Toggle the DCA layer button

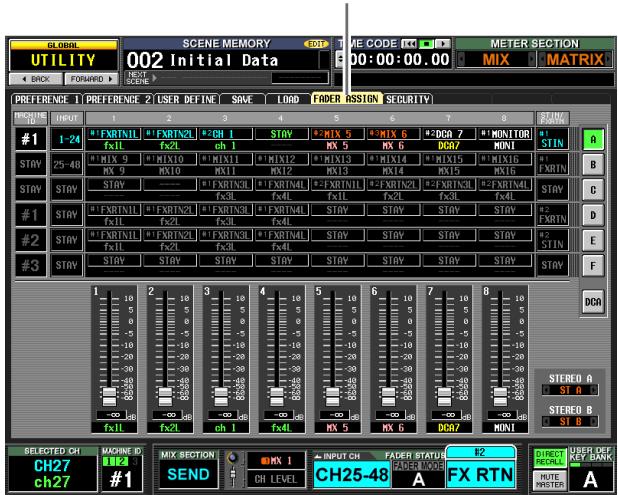click(593, 302)
